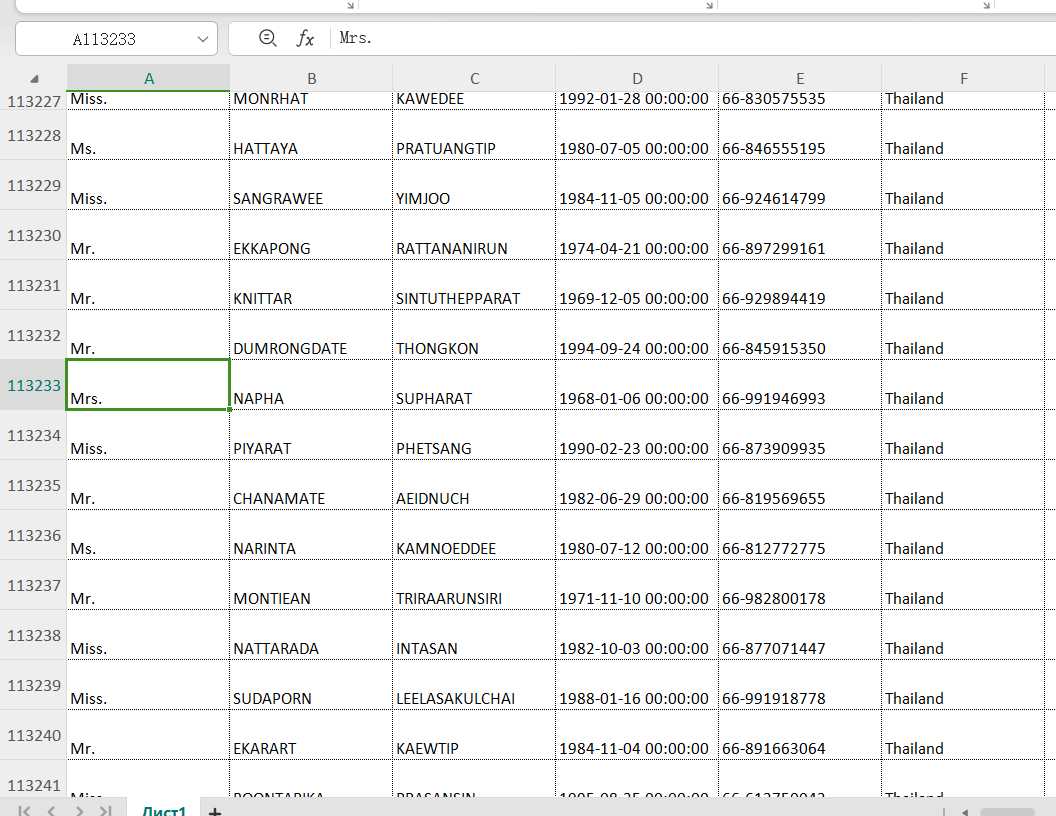Viewport: 1056px width, 816px height.
Task: Open the Name Box dropdown arrow
Action: (202, 39)
